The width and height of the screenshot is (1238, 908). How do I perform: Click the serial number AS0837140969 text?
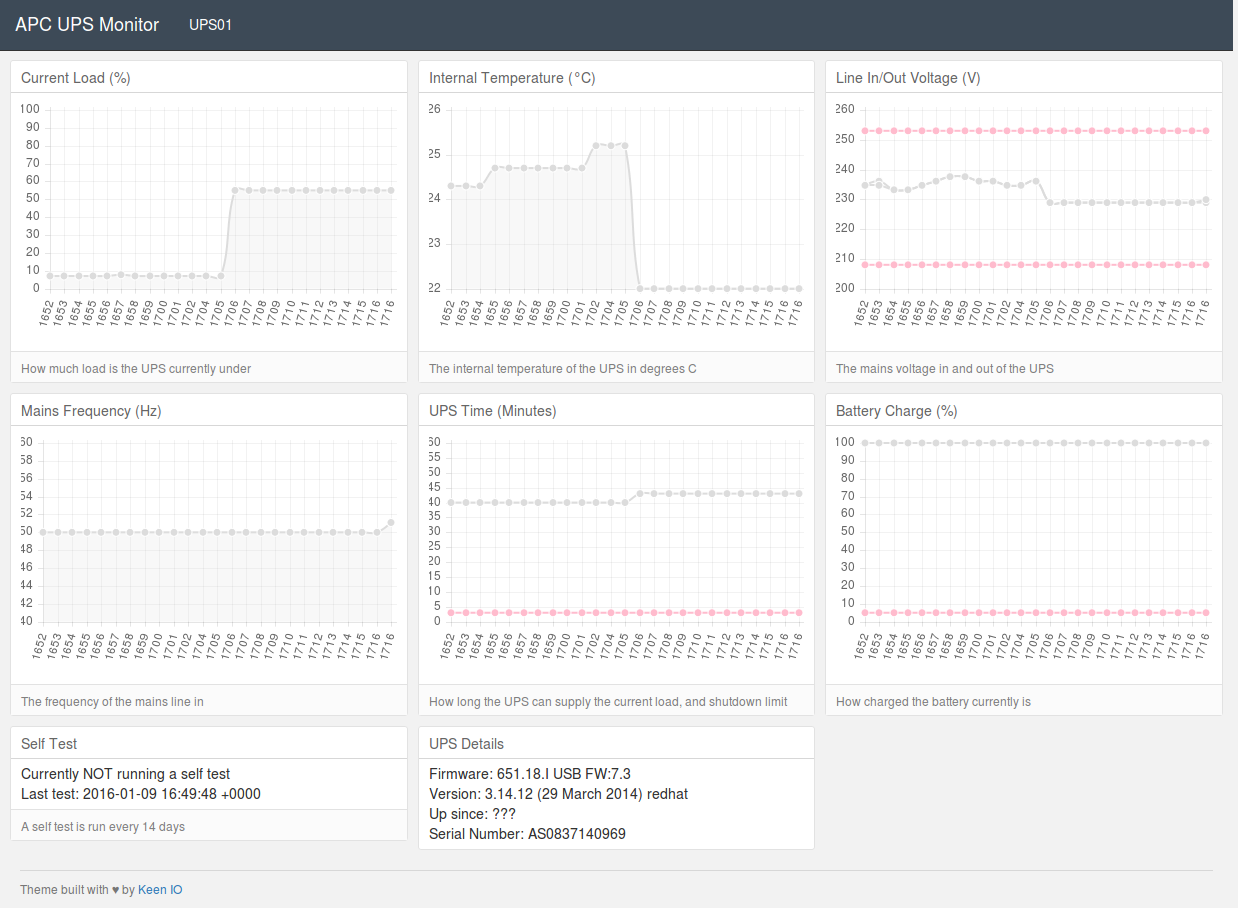pyautogui.click(x=576, y=834)
